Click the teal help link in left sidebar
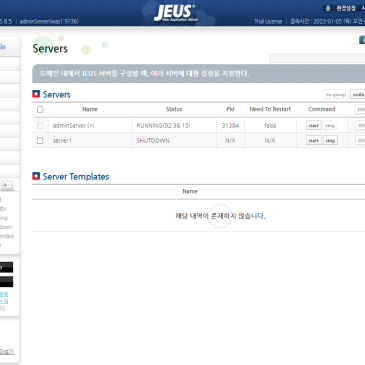Screen dimensions: 365x365 (4, 298)
